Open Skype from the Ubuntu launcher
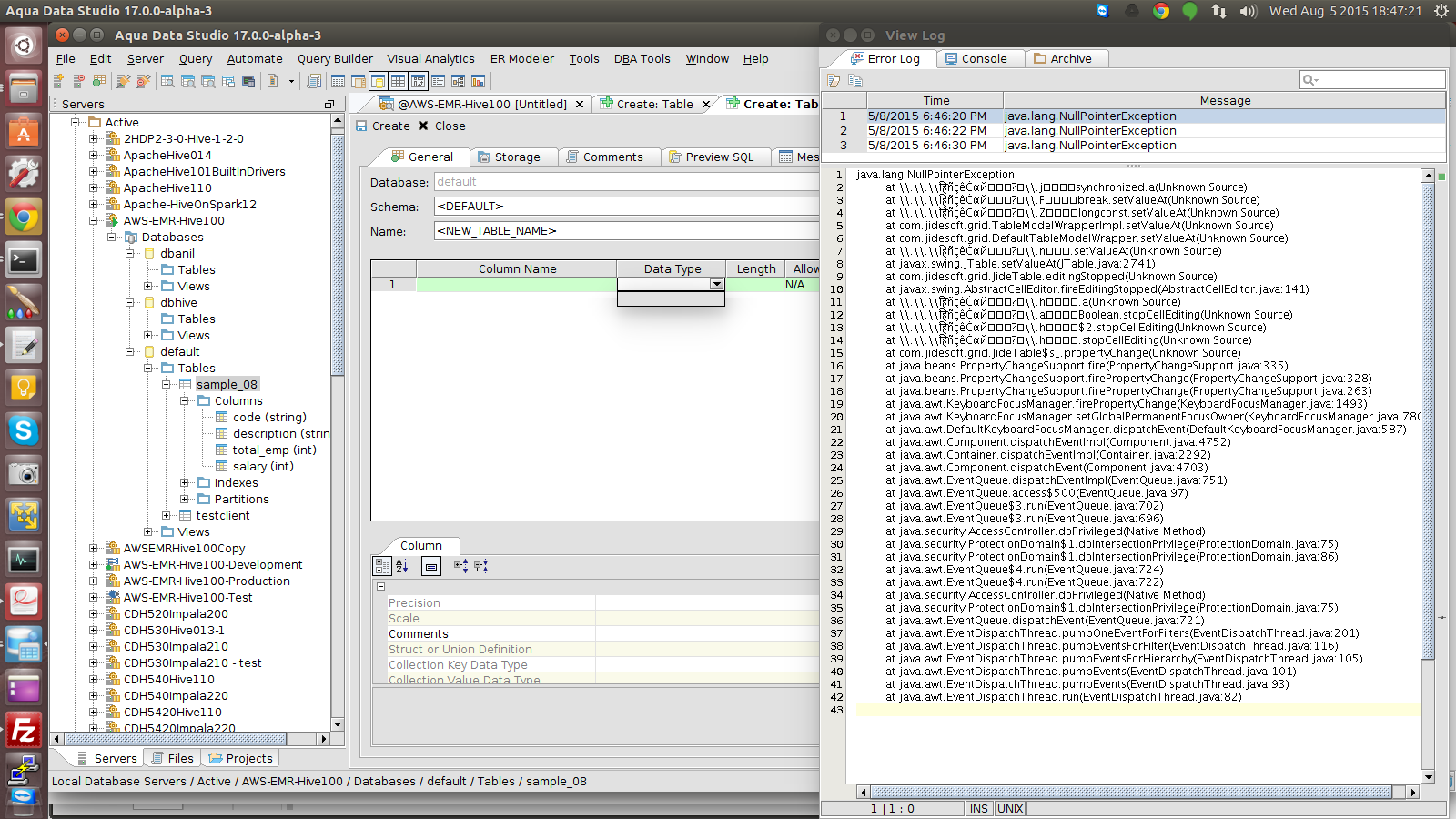Image resolution: width=1456 pixels, height=819 pixels. coord(24,430)
